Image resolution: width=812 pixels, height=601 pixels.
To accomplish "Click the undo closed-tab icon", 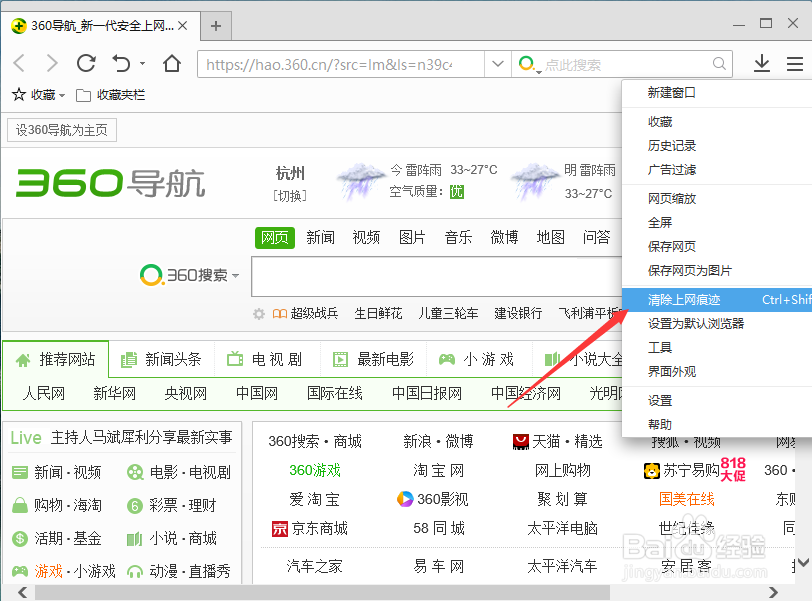I will [x=121, y=64].
